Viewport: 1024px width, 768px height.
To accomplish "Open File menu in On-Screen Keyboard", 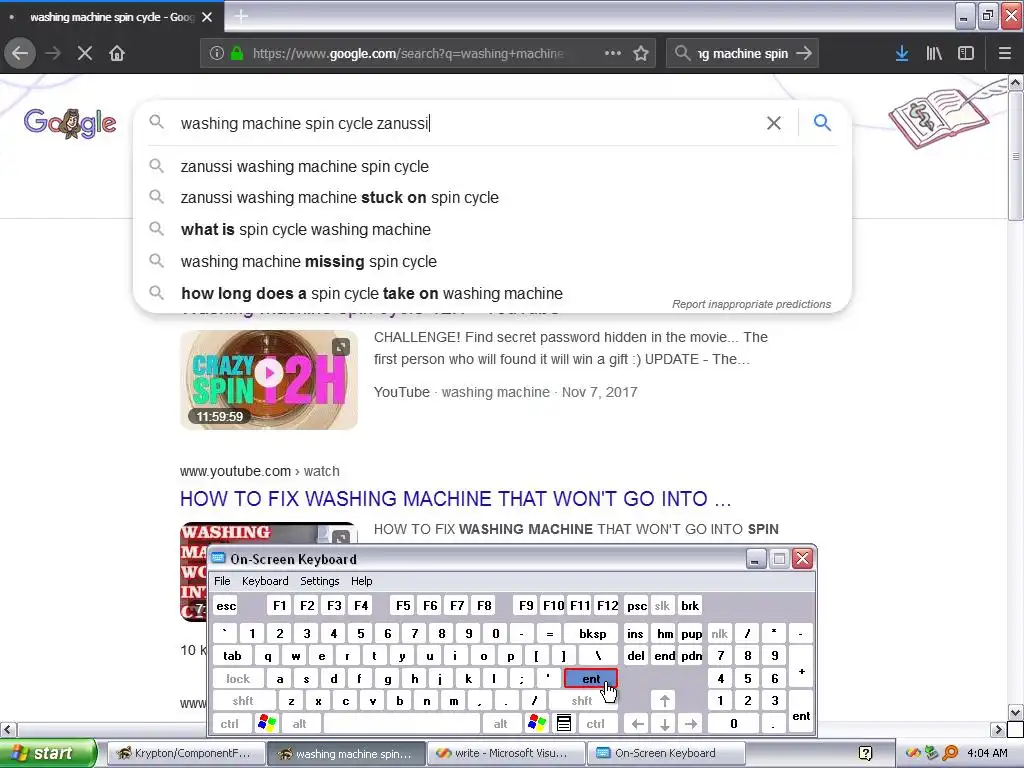I will tap(222, 581).
